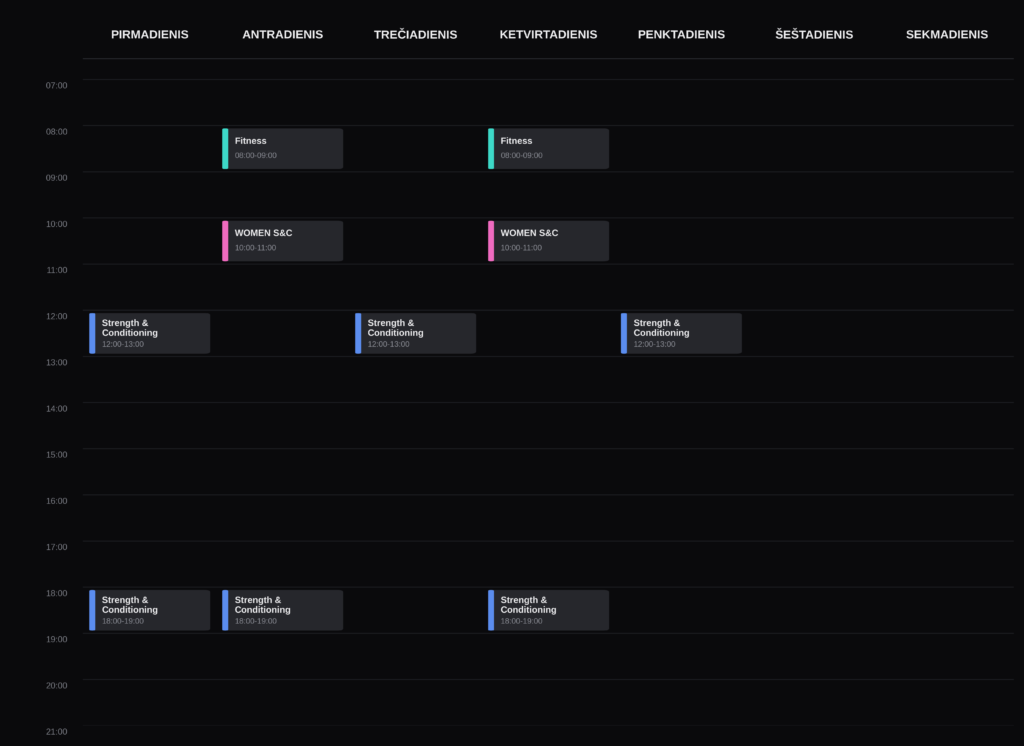Select the Trečiadienis day header
Screen dimensions: 1024x746
(415, 34)
